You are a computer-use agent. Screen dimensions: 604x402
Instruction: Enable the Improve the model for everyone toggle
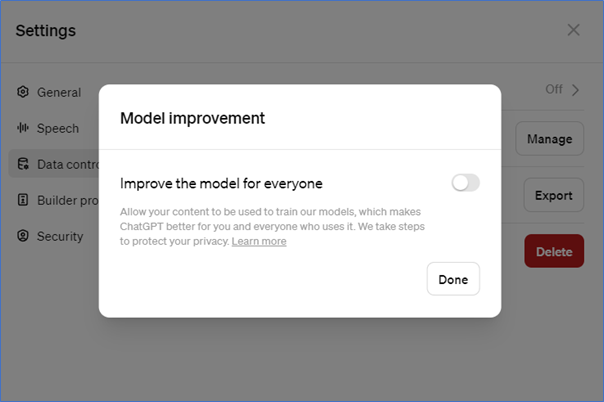coord(465,183)
